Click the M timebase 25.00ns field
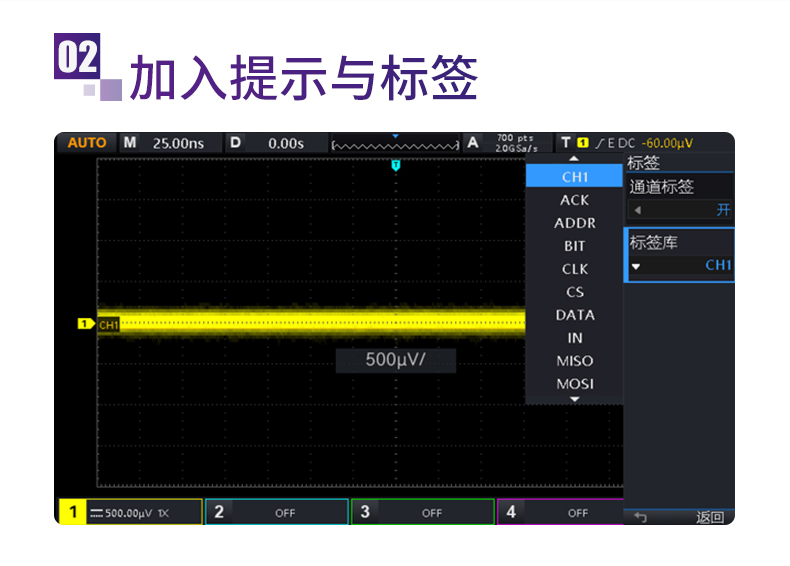The width and height of the screenshot is (790, 566). 170,143
